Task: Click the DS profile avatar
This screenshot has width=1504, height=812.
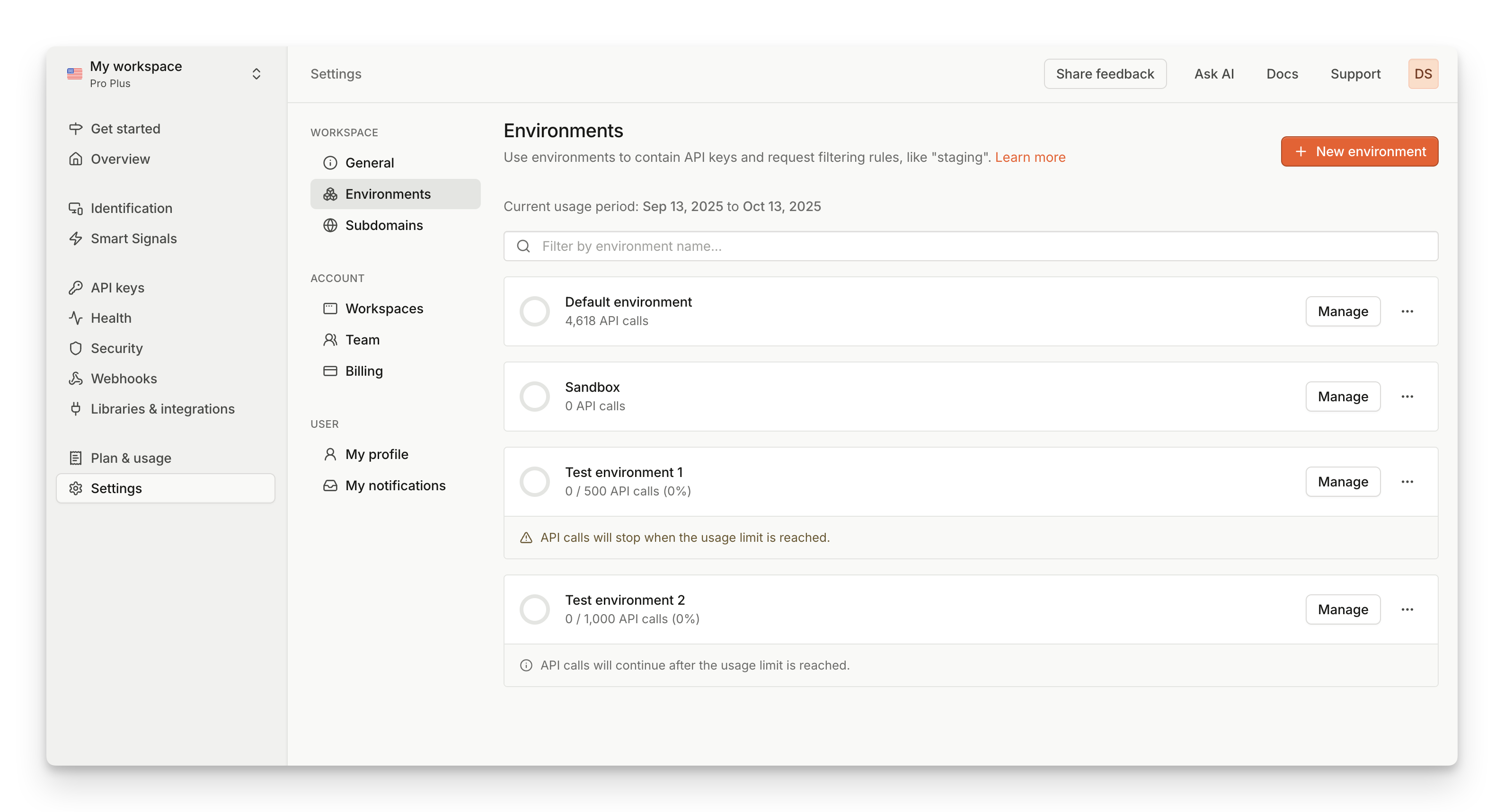Action: tap(1423, 73)
